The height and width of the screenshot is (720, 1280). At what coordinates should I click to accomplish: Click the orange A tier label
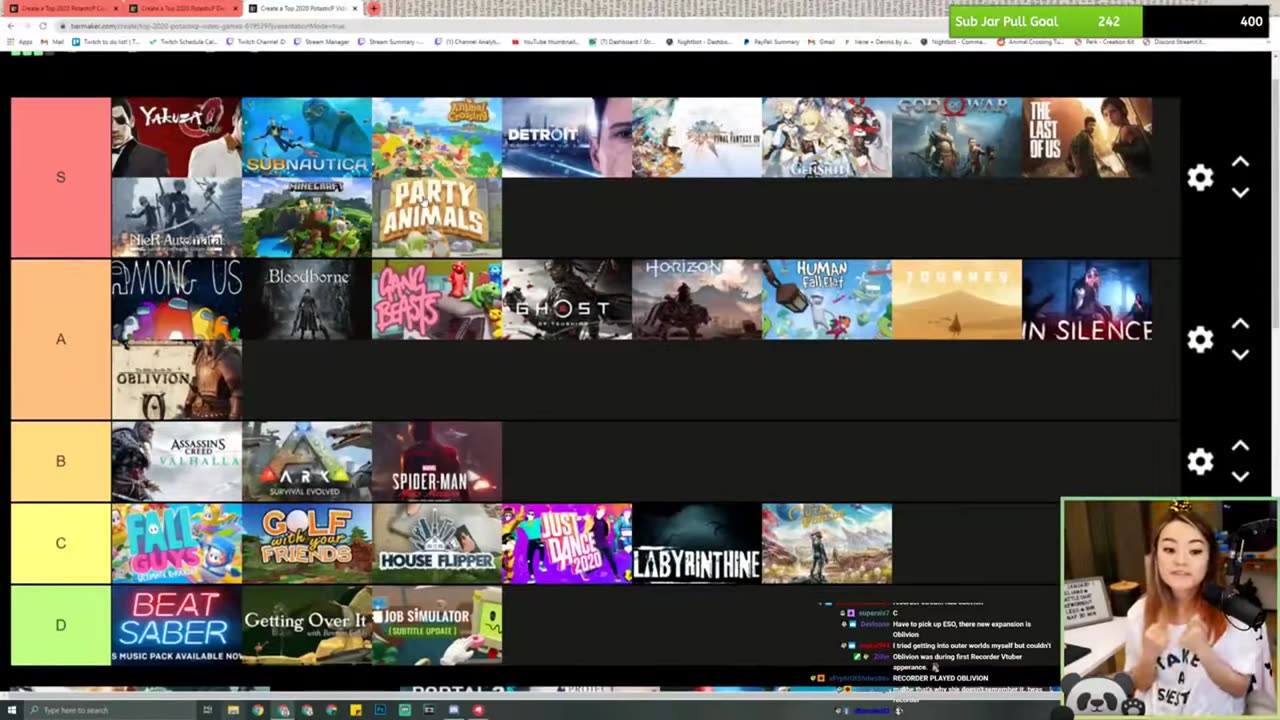click(61, 340)
